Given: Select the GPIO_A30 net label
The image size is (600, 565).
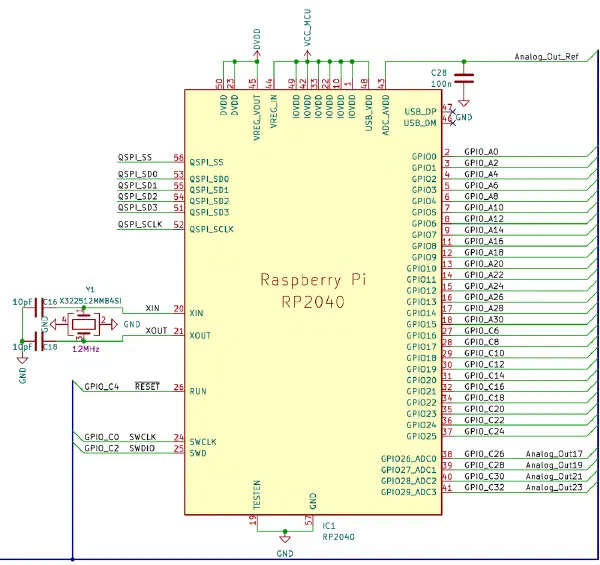Looking at the screenshot, I should (x=484, y=319).
